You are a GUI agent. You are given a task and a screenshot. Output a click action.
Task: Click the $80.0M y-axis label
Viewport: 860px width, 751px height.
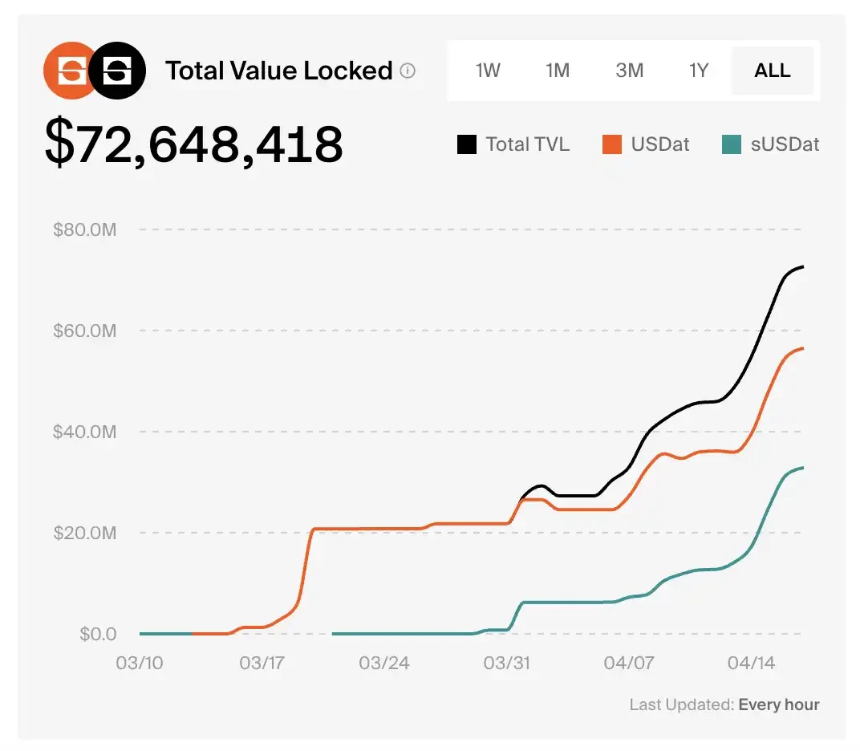[x=85, y=230]
